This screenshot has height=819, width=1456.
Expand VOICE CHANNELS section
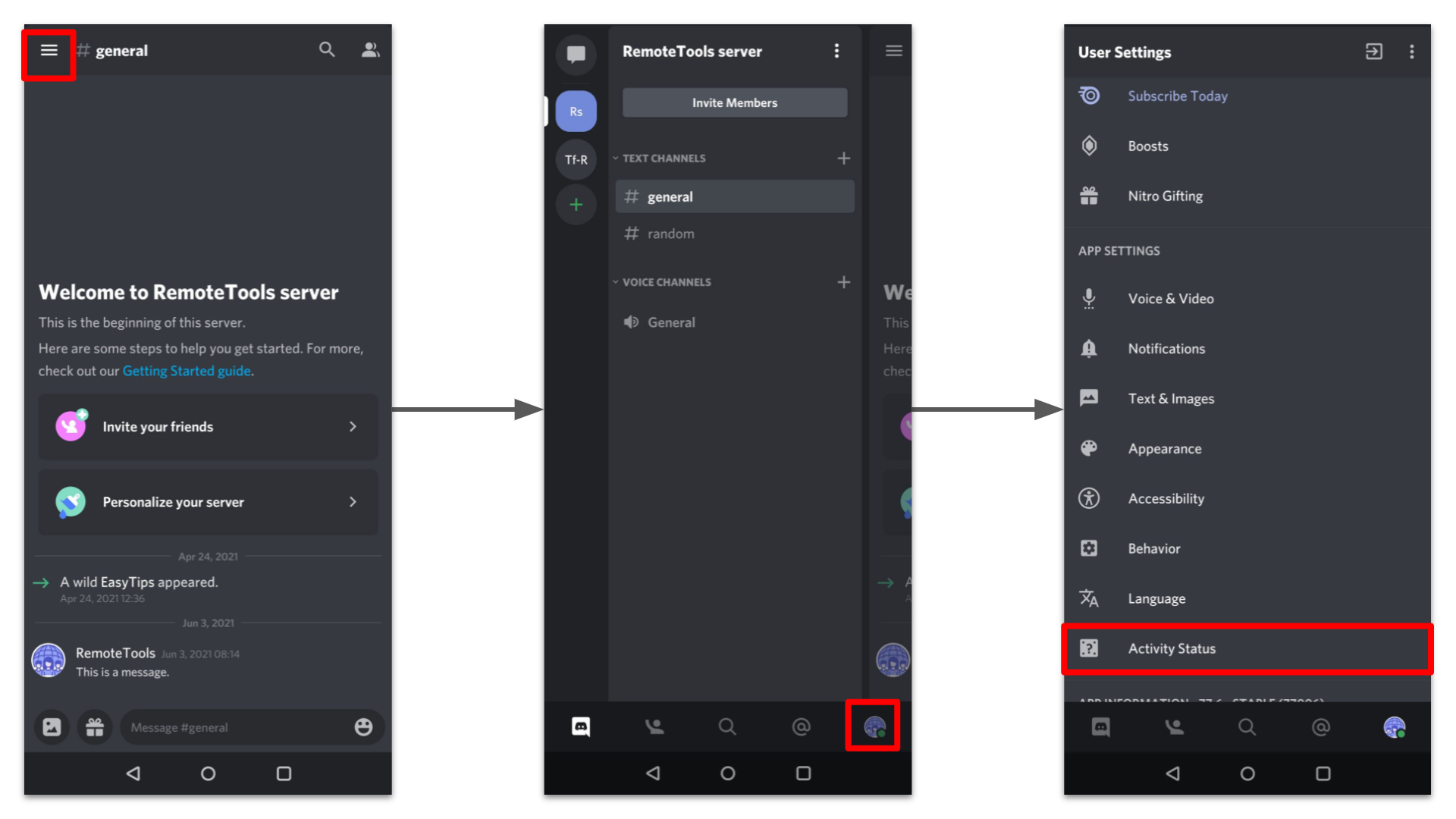[665, 281]
